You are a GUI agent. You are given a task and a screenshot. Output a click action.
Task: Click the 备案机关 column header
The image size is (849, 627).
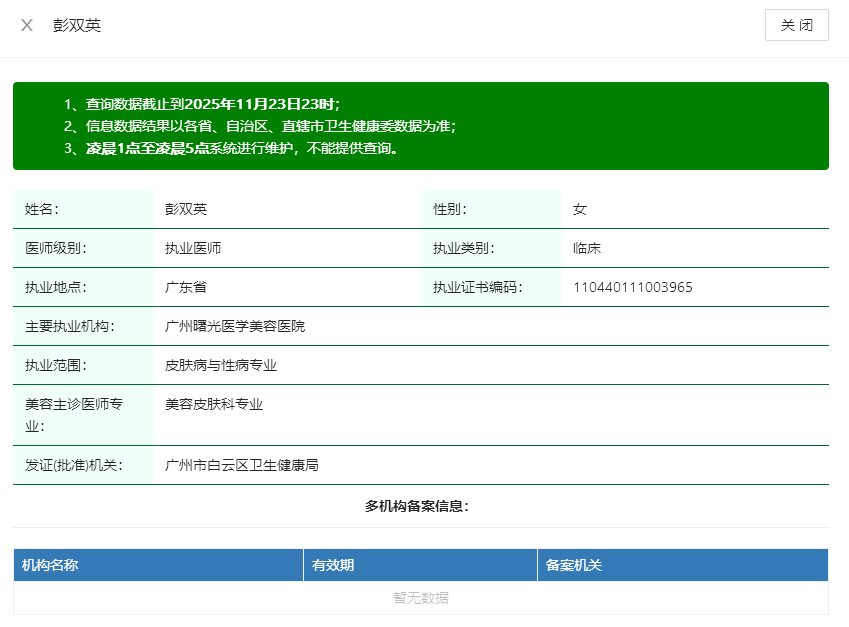pos(574,565)
